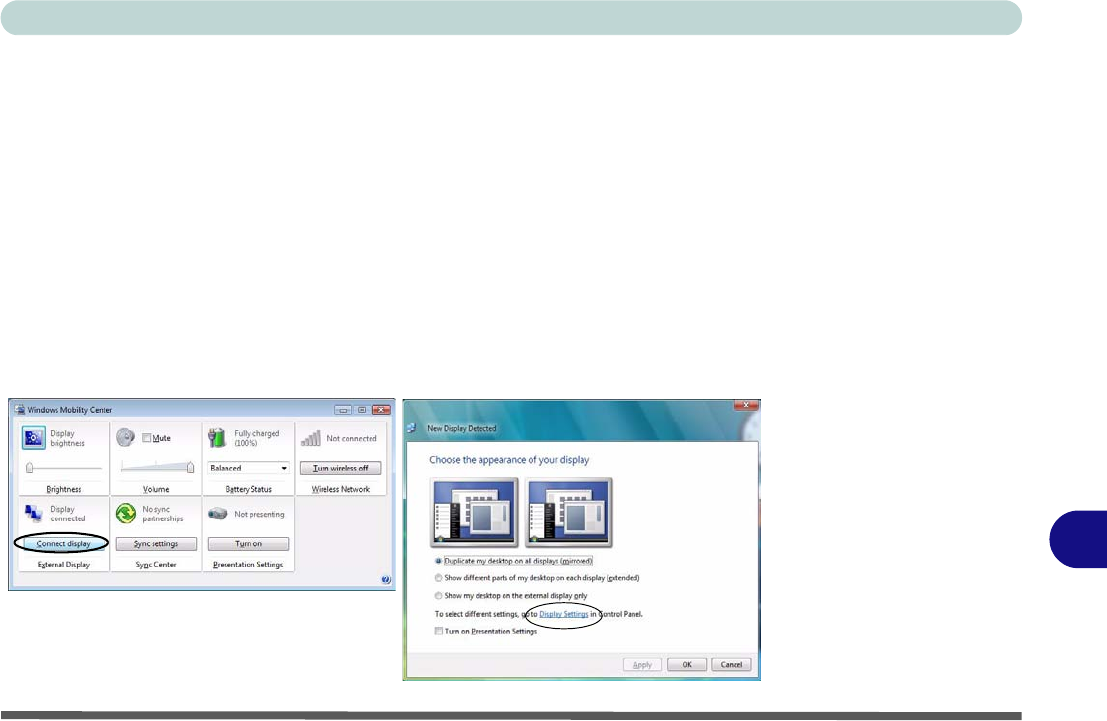Click Turn on presentation button
Screen dimensions: 1107x721
[249, 544]
